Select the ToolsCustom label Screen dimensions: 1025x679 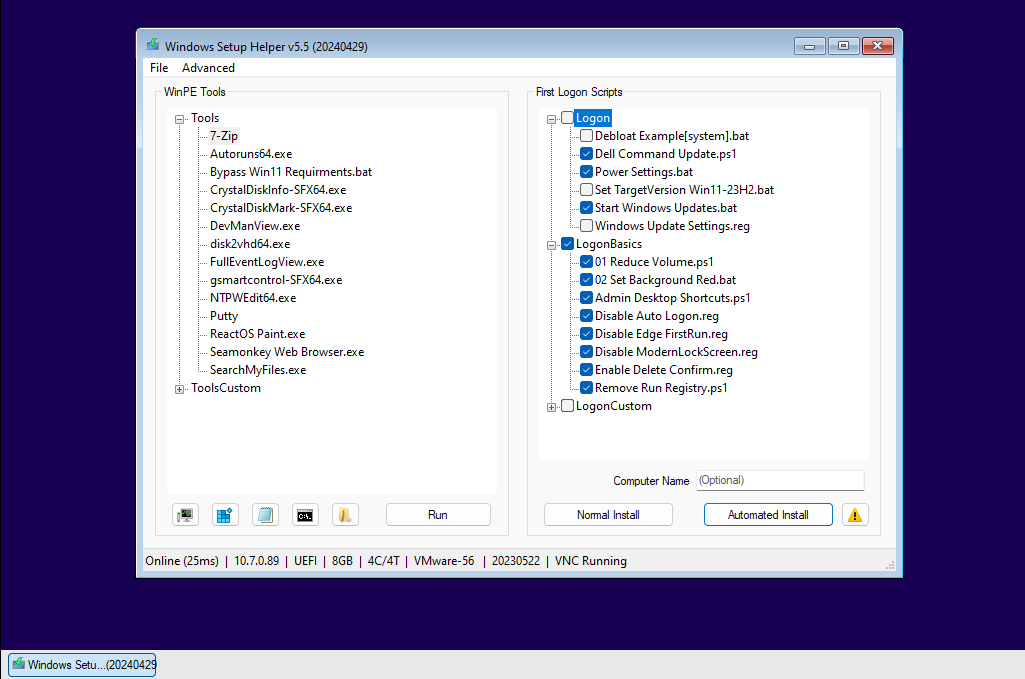point(226,388)
